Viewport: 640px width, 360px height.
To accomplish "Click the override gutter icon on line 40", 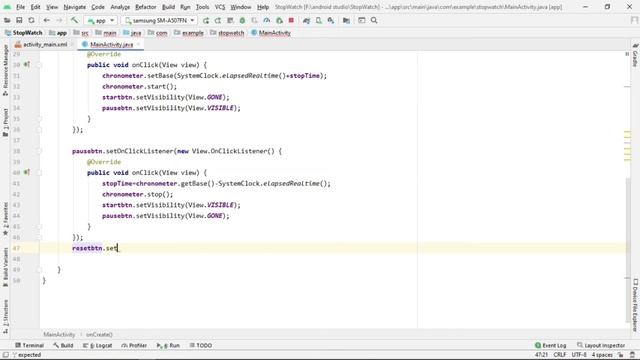I will (x=27, y=172).
